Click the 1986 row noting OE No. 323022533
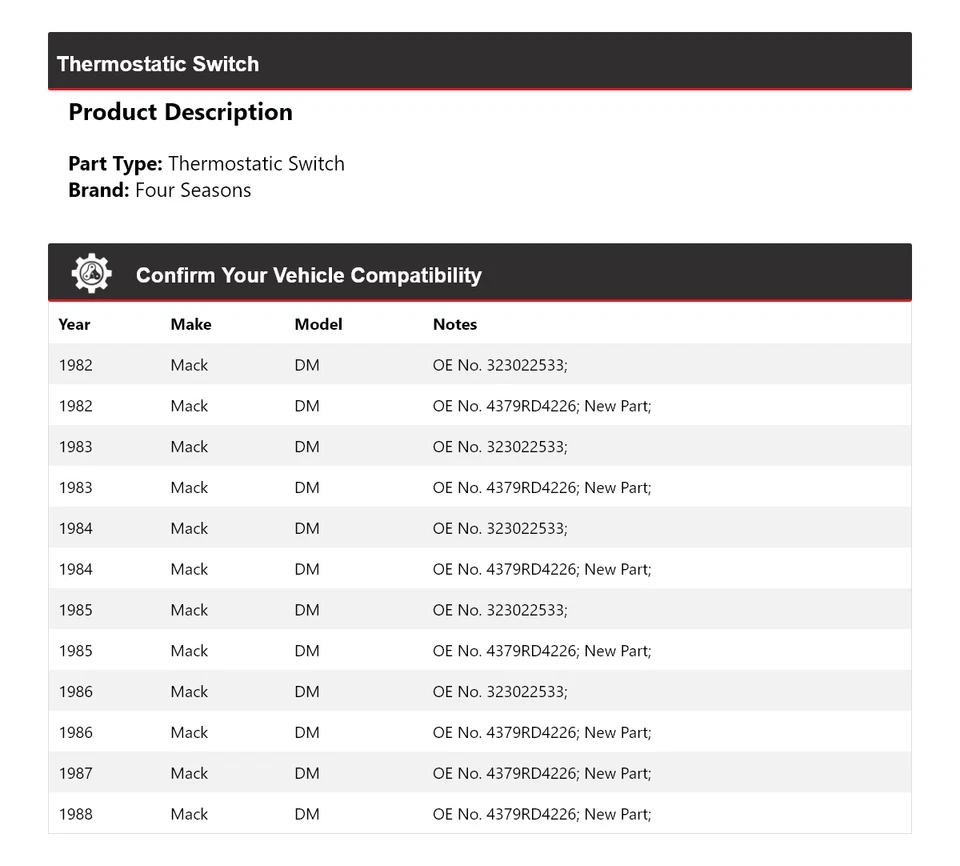Image resolution: width=960 pixels, height=866 pixels. 479,692
